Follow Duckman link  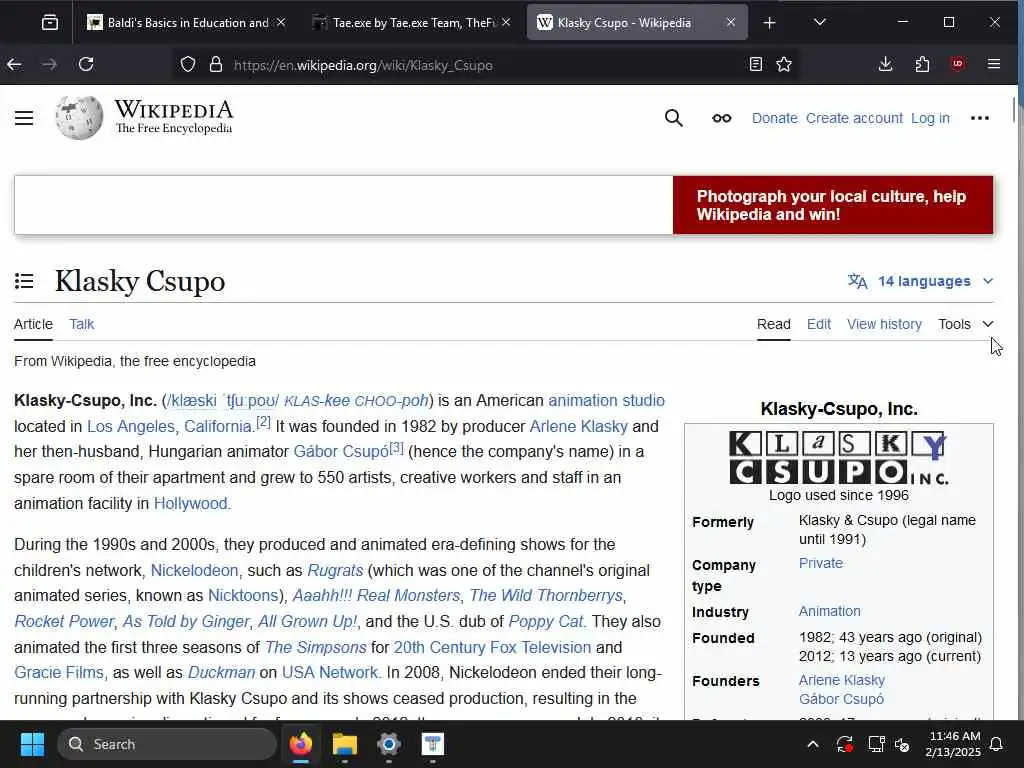click(221, 673)
